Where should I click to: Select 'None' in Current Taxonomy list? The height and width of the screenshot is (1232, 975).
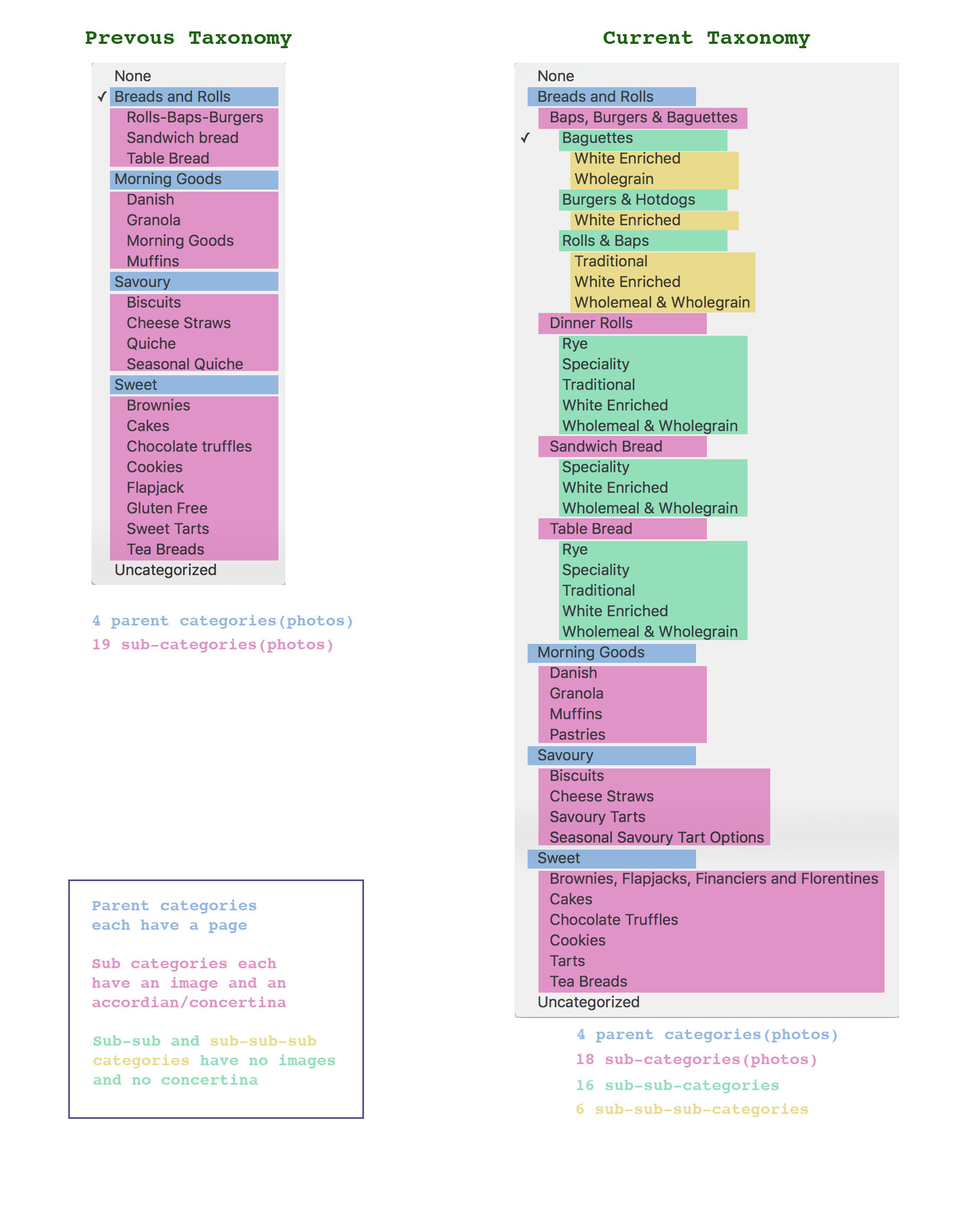[x=555, y=76]
